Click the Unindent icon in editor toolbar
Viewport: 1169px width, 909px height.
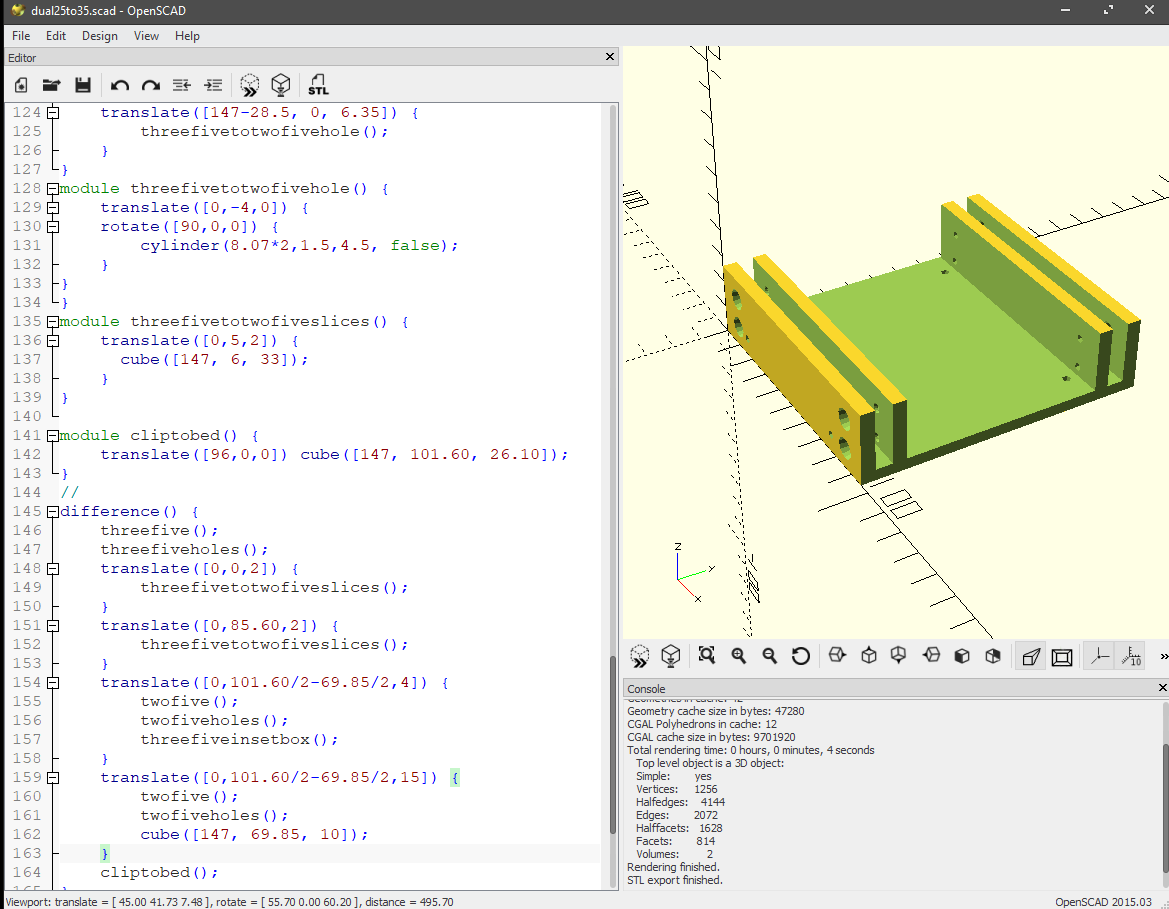pos(181,85)
